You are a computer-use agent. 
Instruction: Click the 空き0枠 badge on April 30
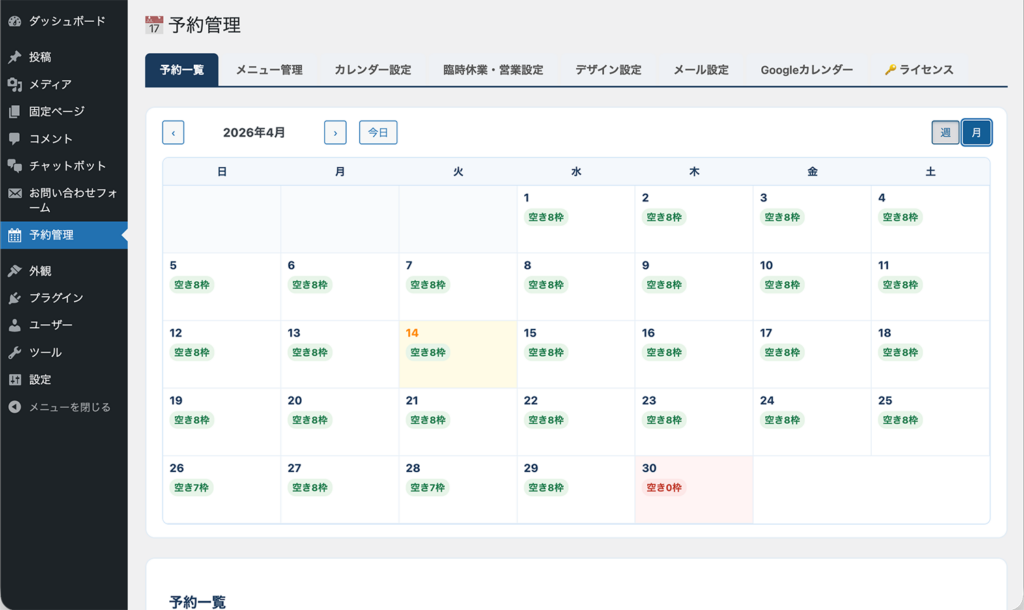[x=666, y=487]
